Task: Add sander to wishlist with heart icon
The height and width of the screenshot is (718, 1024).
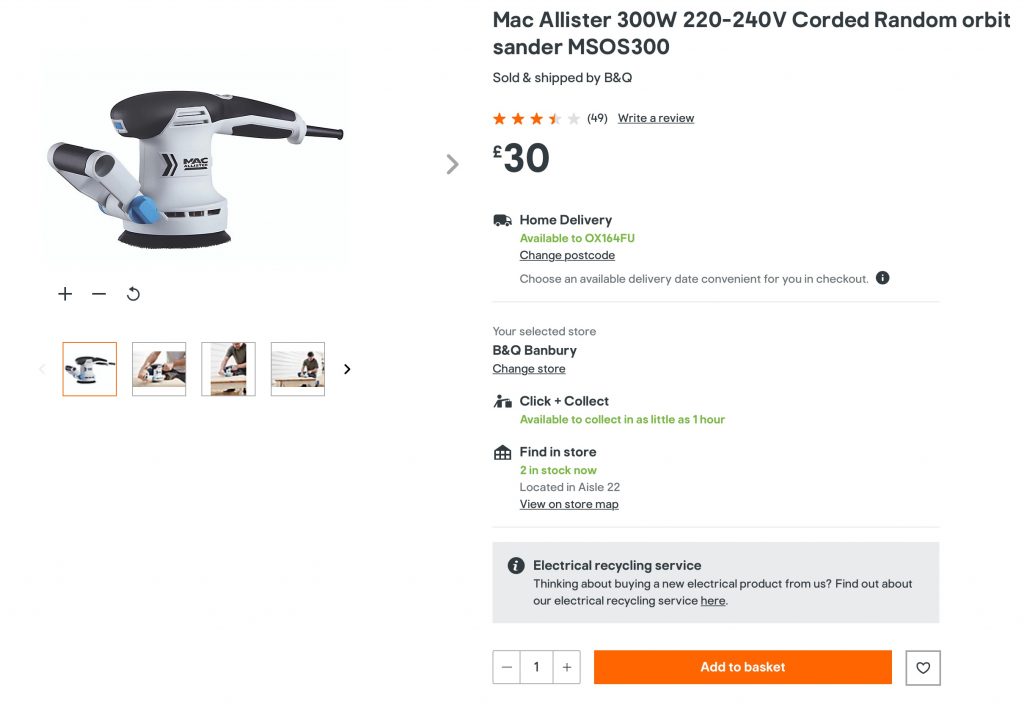Action: (x=922, y=668)
